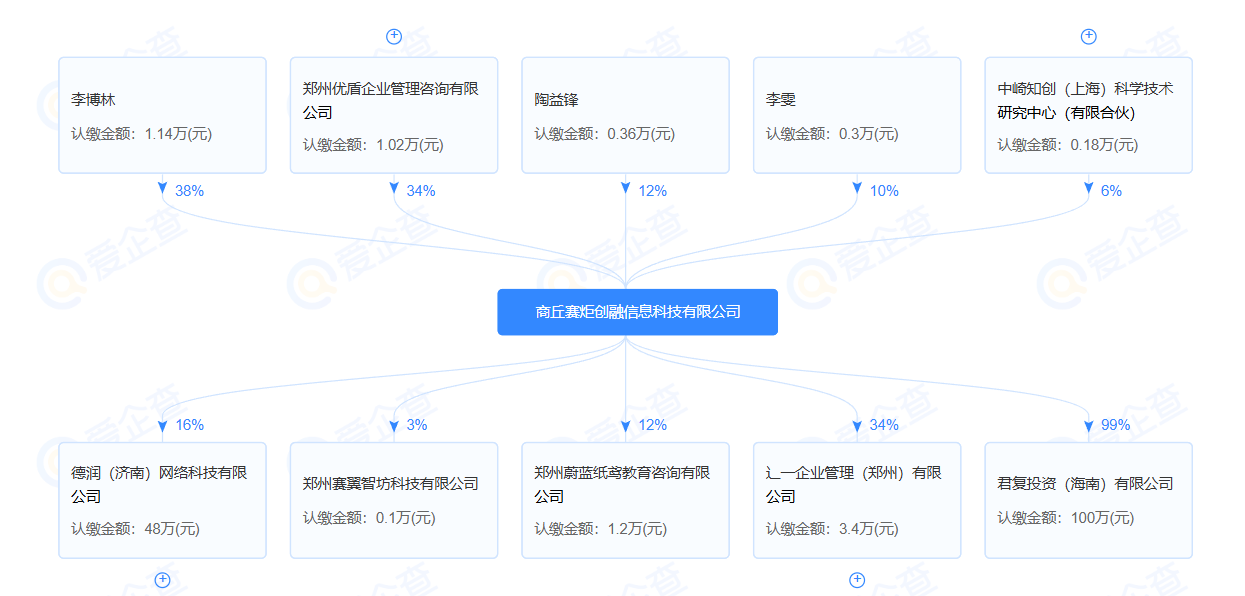
Task: Click the arrow icon above the 6% label
Action: point(1088,187)
